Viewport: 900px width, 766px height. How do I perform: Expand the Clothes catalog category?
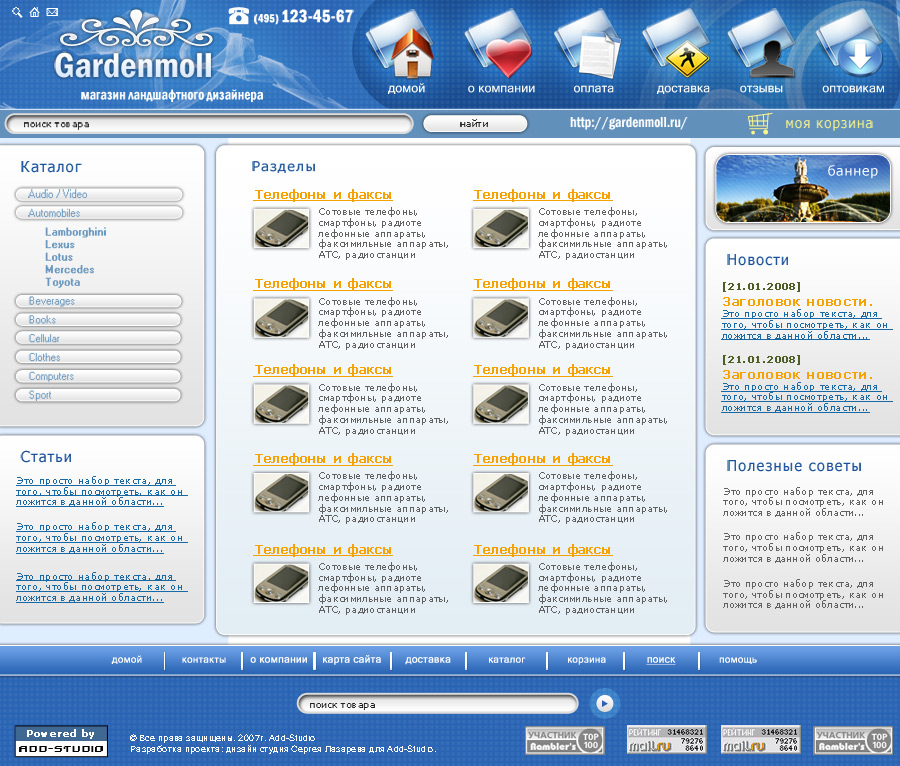pos(98,357)
